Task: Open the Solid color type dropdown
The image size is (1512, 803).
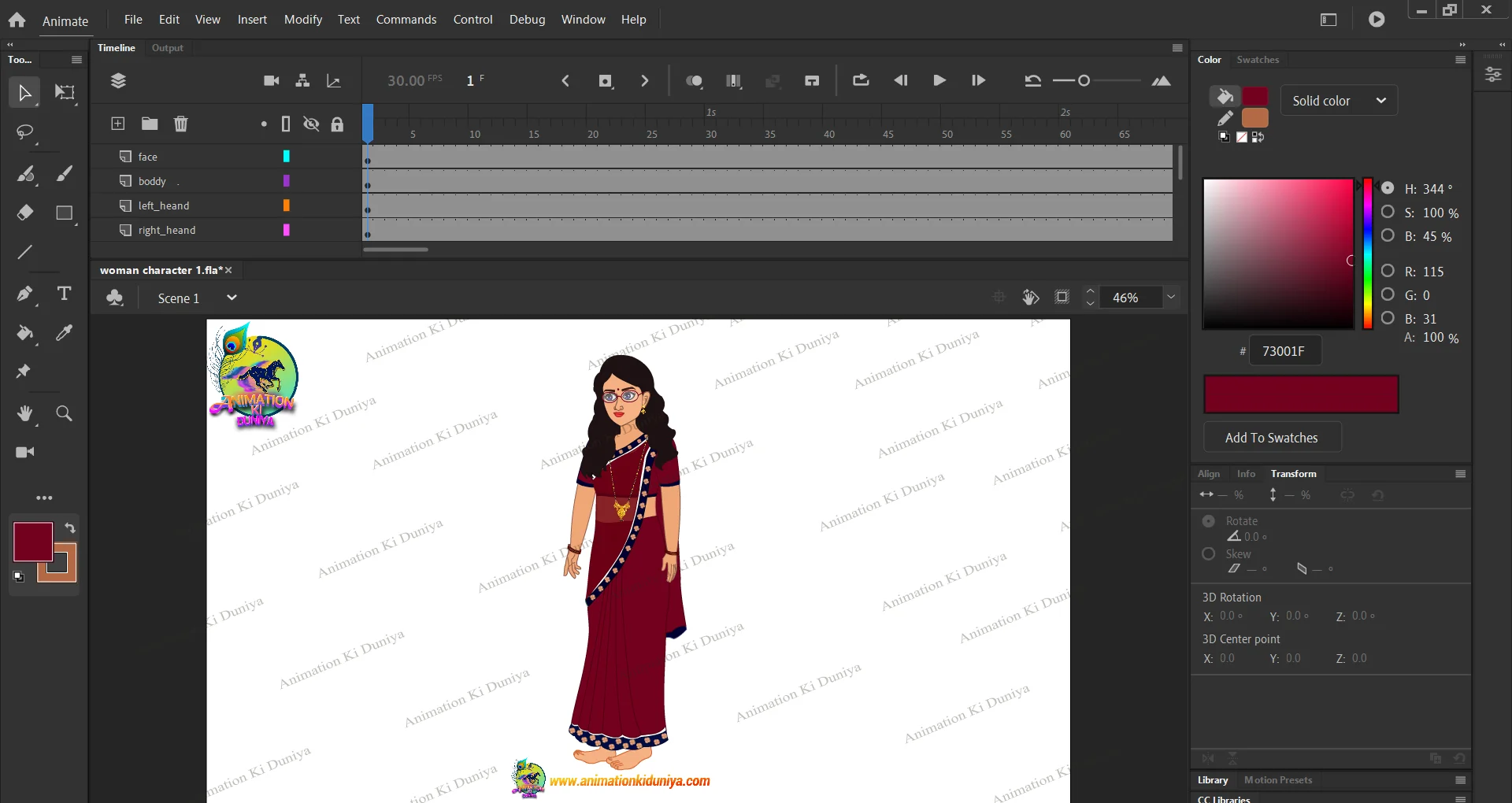Action: coord(1339,101)
